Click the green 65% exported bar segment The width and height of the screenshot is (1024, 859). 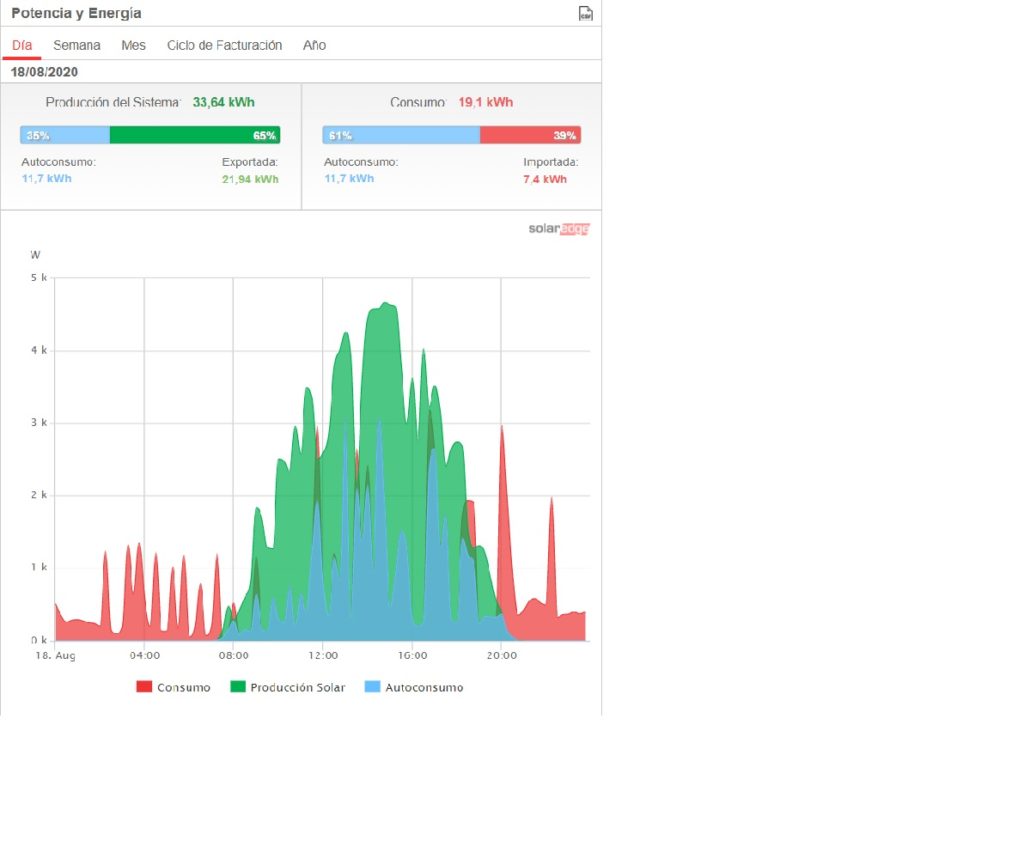point(195,135)
